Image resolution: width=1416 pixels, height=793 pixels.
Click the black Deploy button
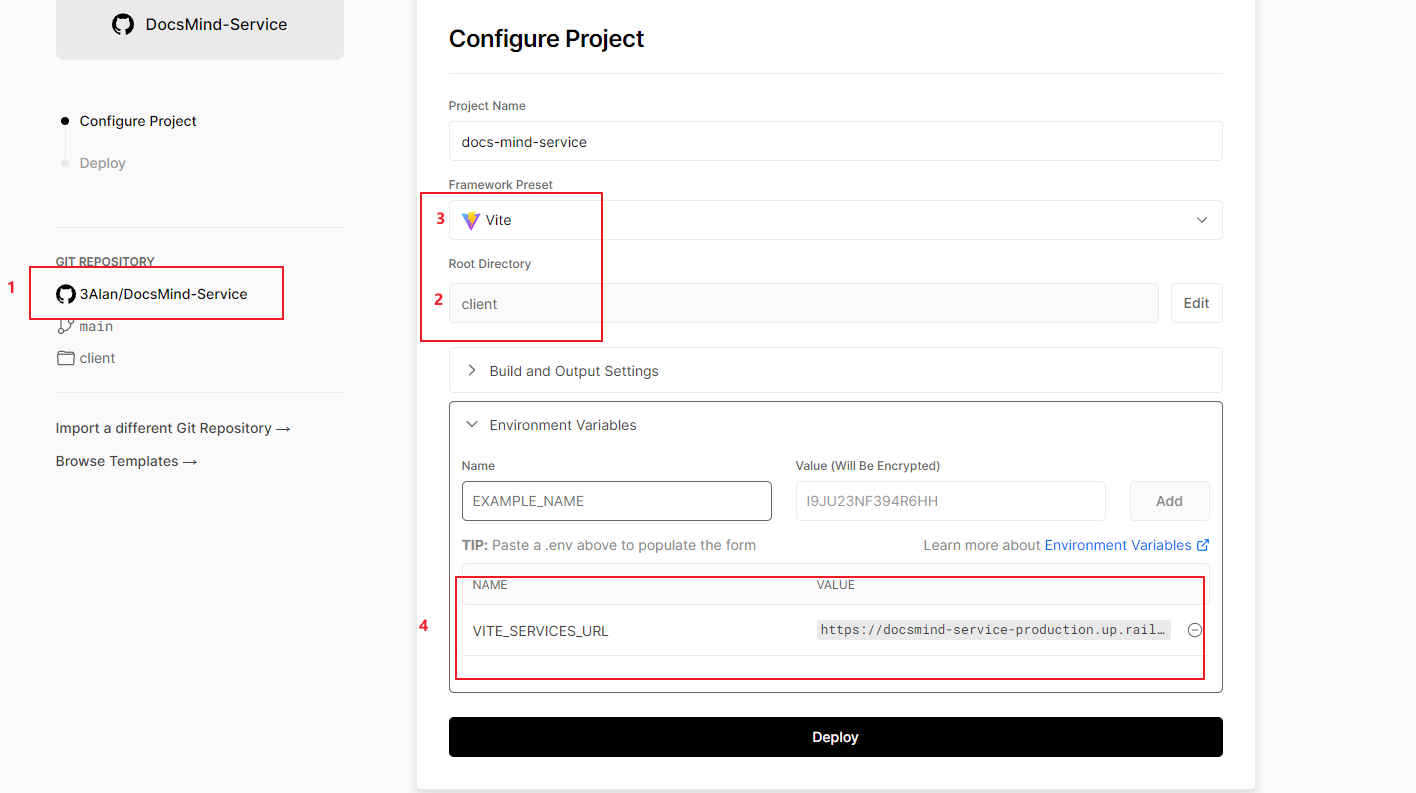click(x=835, y=737)
